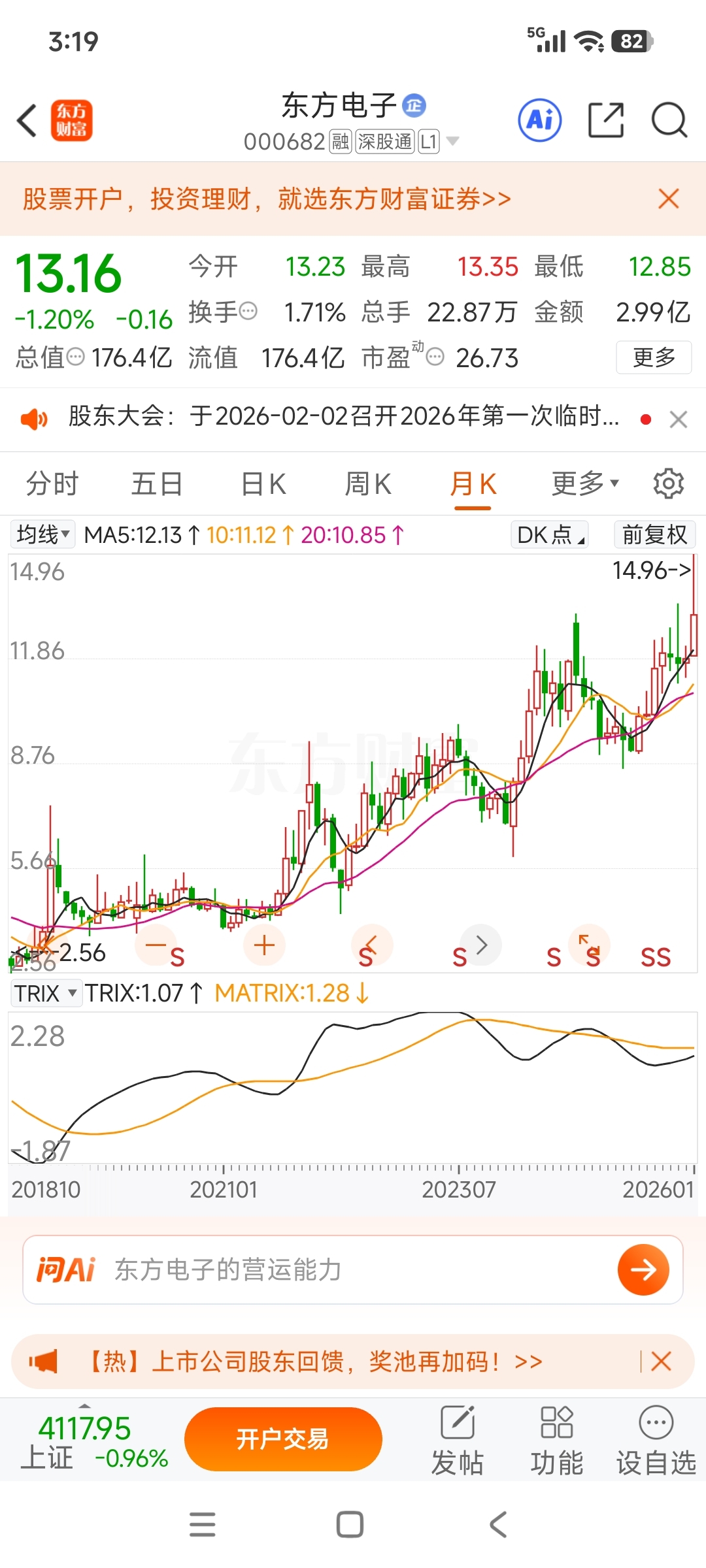The width and height of the screenshot is (706, 1568).
Task: Toggle the DK点 option
Action: [x=549, y=535]
